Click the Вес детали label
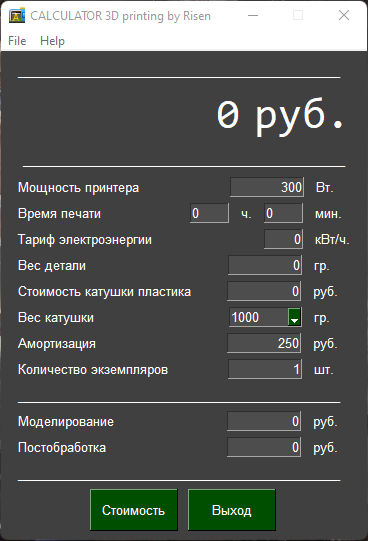 [x=52, y=266]
